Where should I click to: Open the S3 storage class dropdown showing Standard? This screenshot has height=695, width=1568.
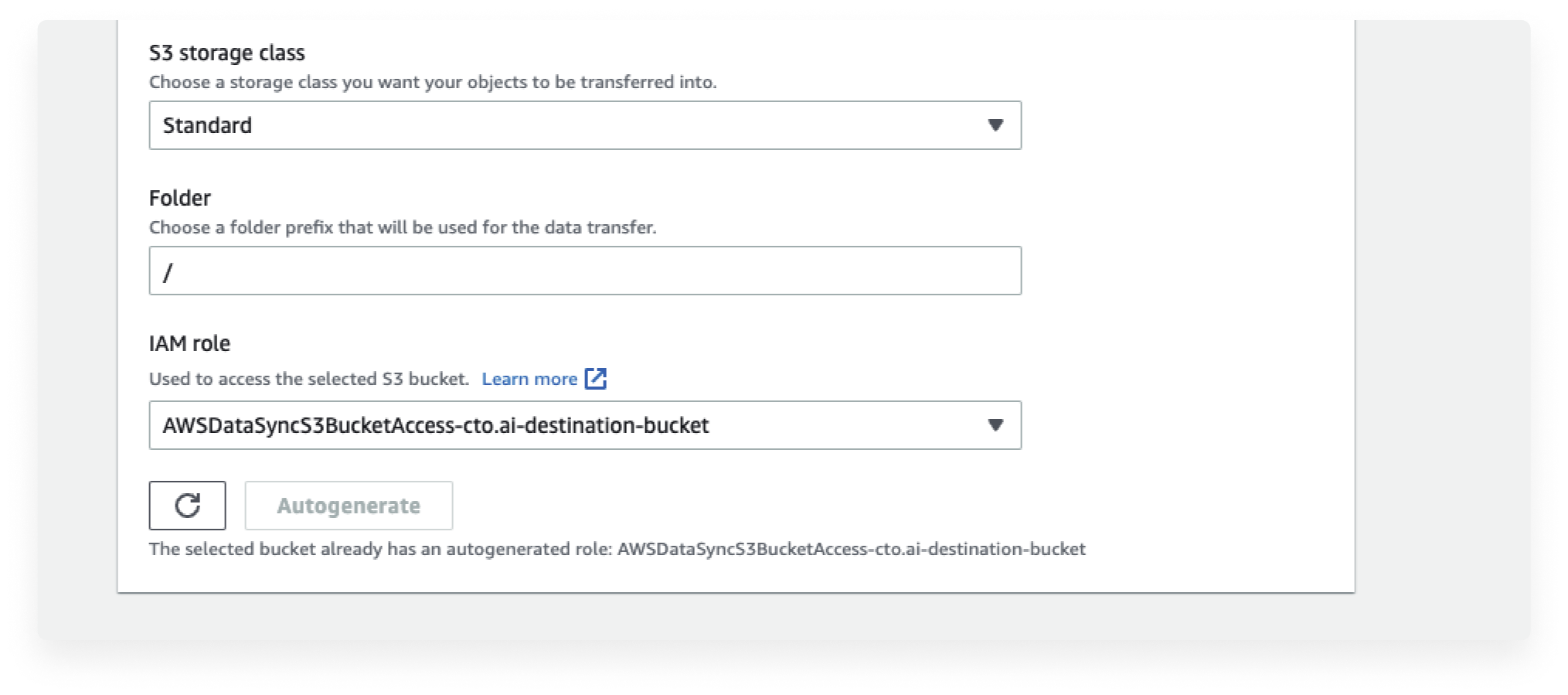pos(585,125)
